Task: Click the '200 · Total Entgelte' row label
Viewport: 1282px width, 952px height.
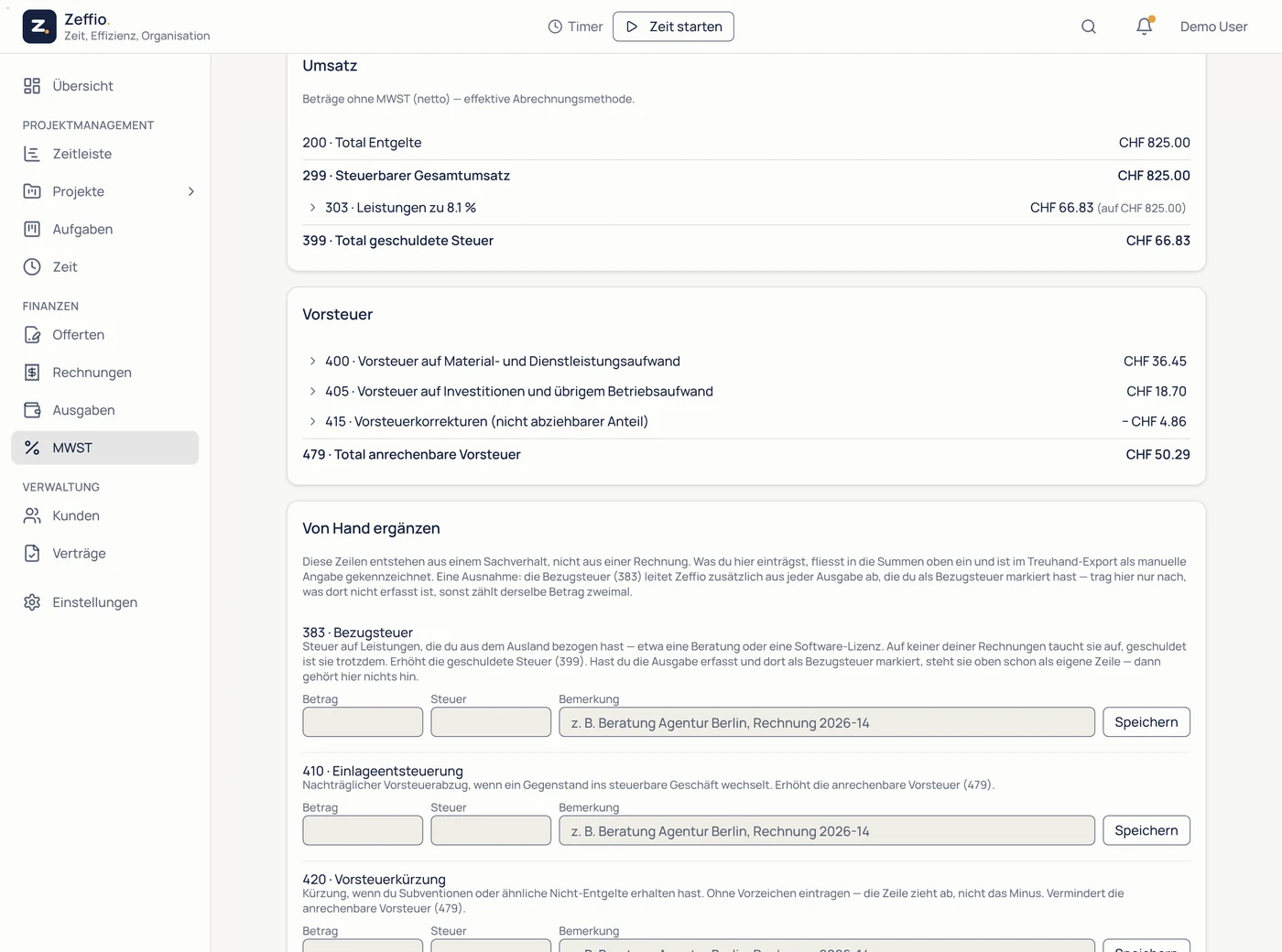Action: coord(362,143)
